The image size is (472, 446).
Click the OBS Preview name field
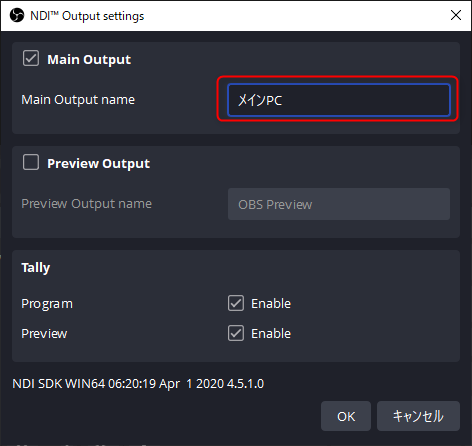point(339,204)
